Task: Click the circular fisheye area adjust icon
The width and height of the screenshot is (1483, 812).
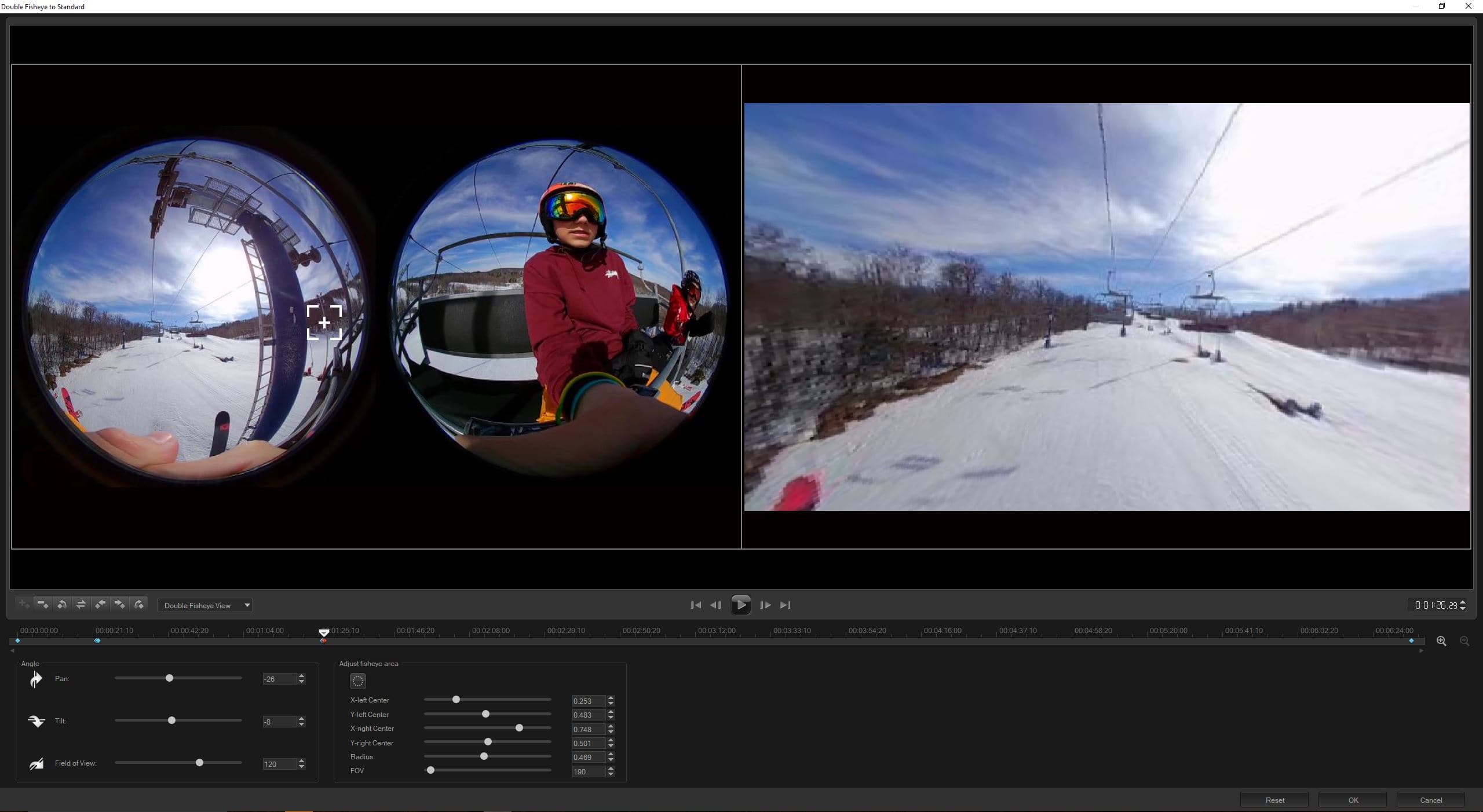Action: coord(358,681)
